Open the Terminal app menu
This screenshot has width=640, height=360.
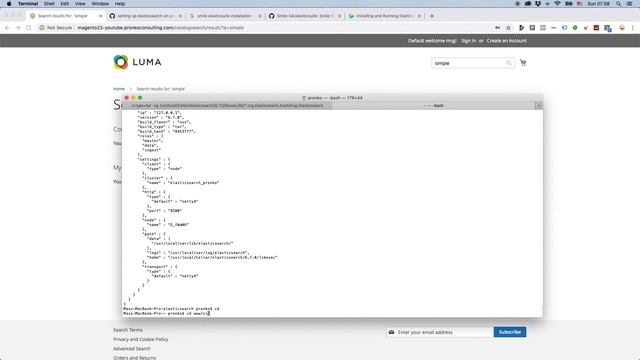pos(28,4)
